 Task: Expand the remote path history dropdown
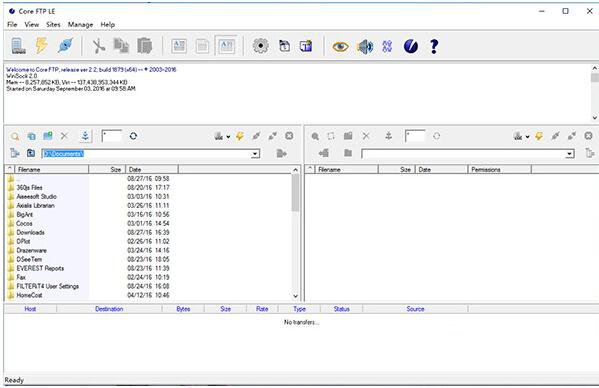pos(570,154)
